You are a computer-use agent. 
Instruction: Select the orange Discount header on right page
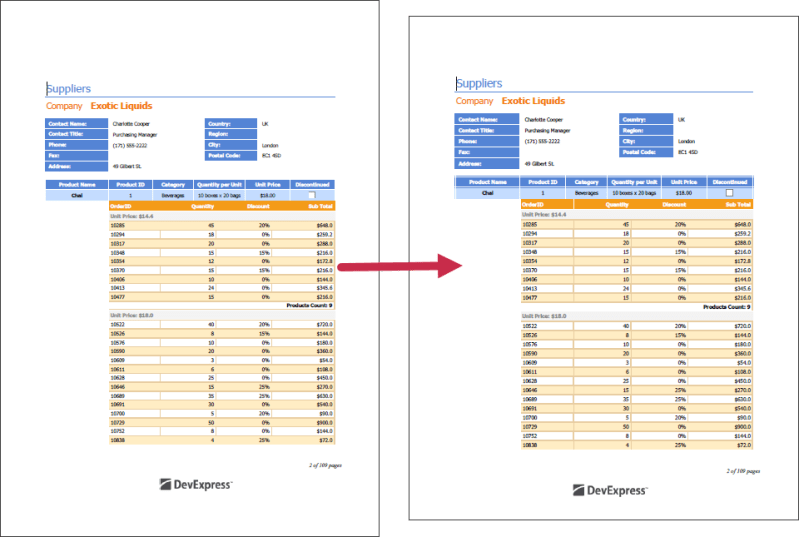[x=674, y=204]
